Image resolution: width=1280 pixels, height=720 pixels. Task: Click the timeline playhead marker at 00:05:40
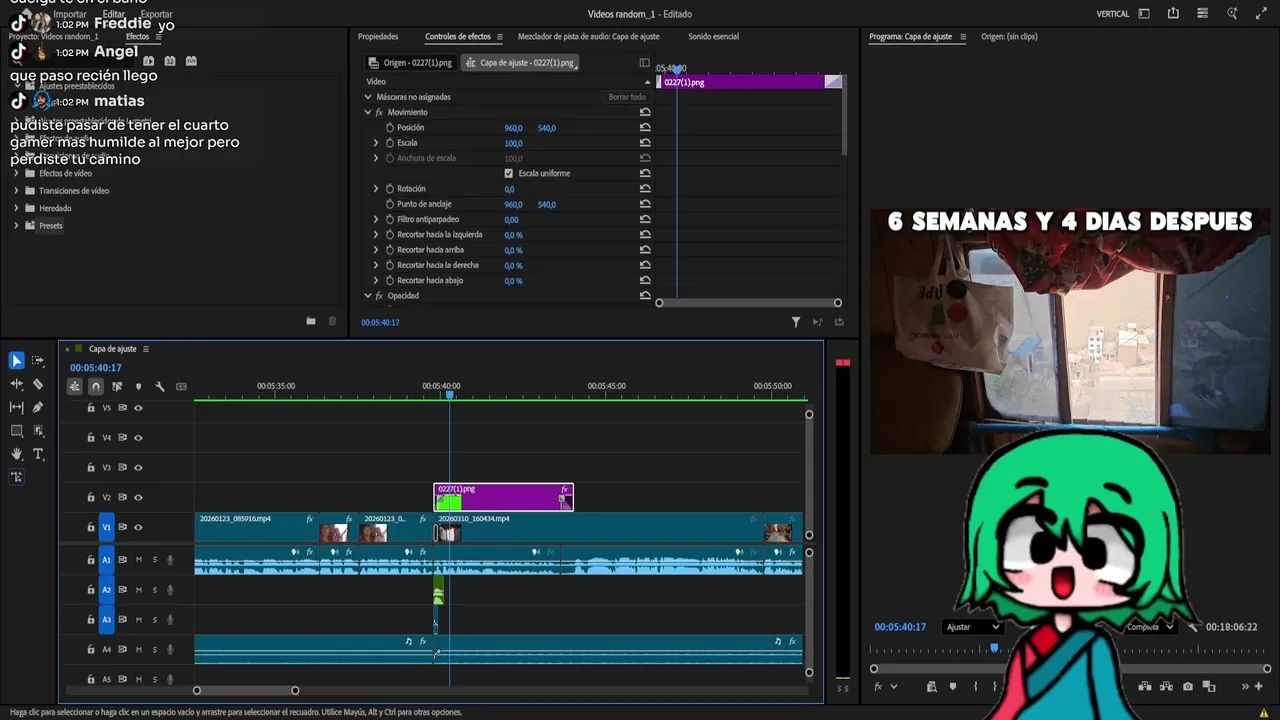click(449, 395)
